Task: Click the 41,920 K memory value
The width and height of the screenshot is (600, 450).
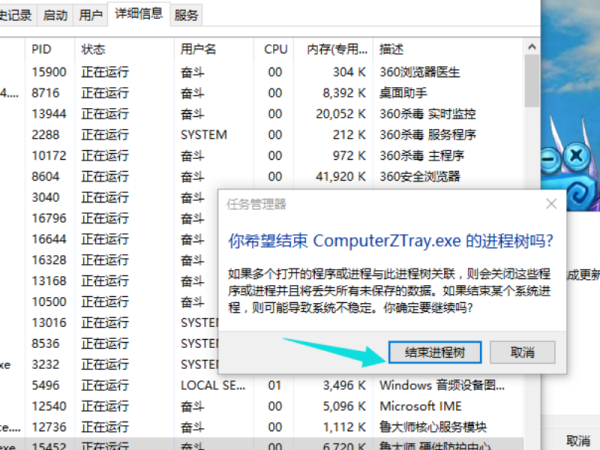Action: click(x=341, y=176)
